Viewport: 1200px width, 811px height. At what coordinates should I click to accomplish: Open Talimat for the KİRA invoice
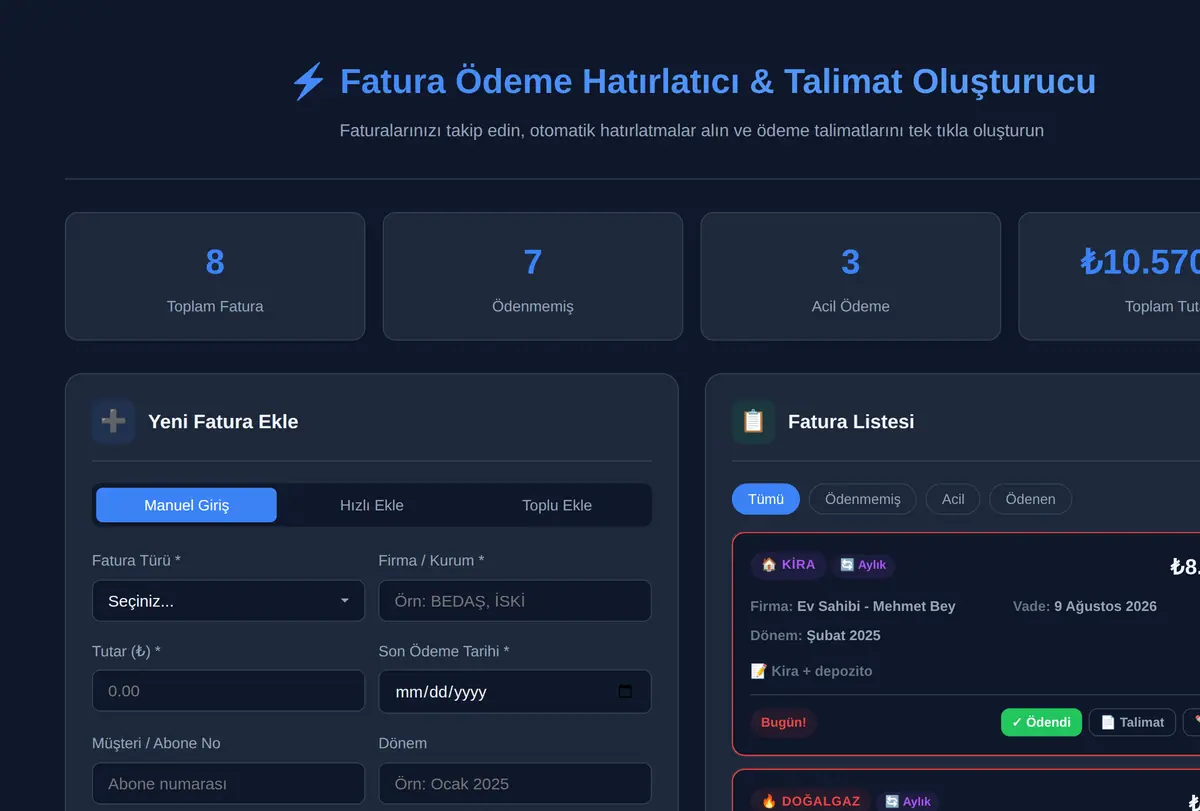point(1132,722)
